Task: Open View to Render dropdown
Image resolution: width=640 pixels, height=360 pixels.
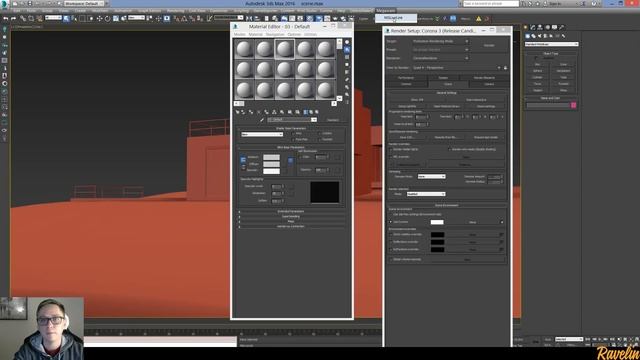Action: [x=456, y=68]
